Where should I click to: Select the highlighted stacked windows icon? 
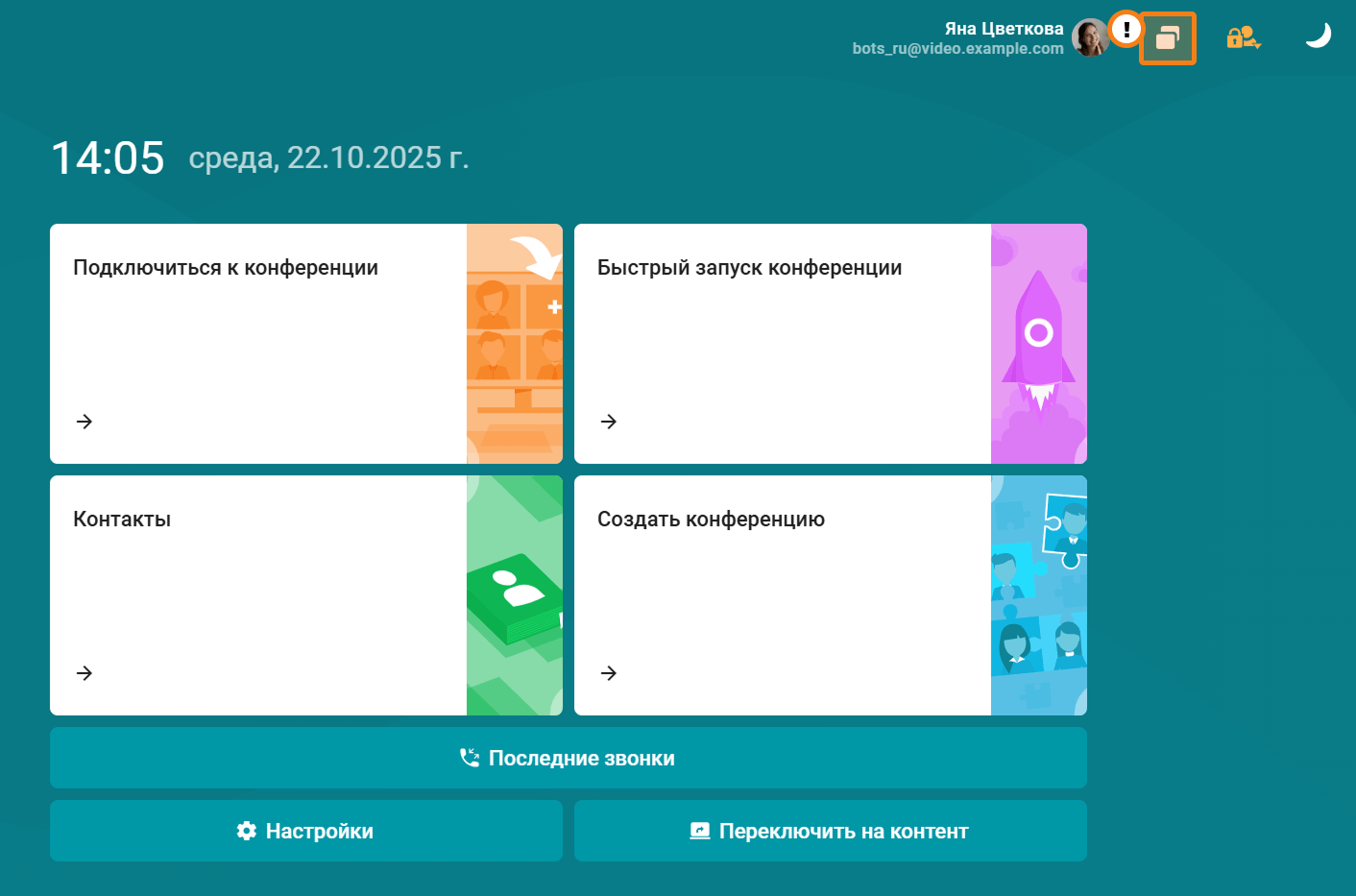click(x=1168, y=39)
